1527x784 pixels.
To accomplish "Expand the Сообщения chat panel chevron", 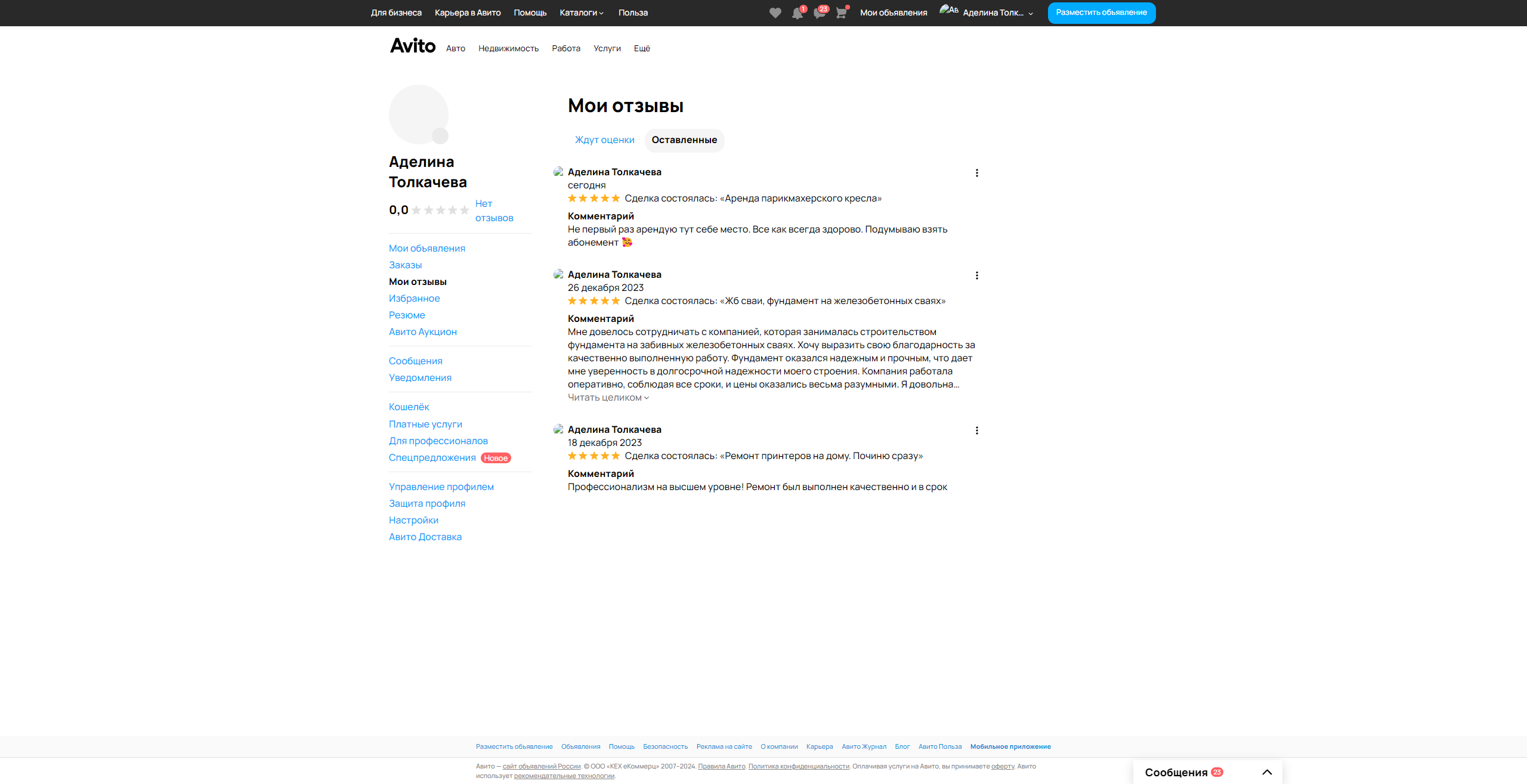I will [x=1267, y=772].
